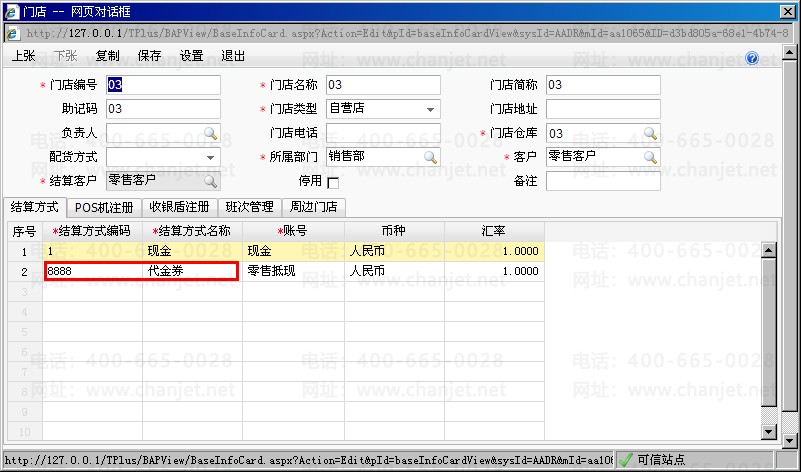Select row 1 汇率 value 1.0000

494,251
